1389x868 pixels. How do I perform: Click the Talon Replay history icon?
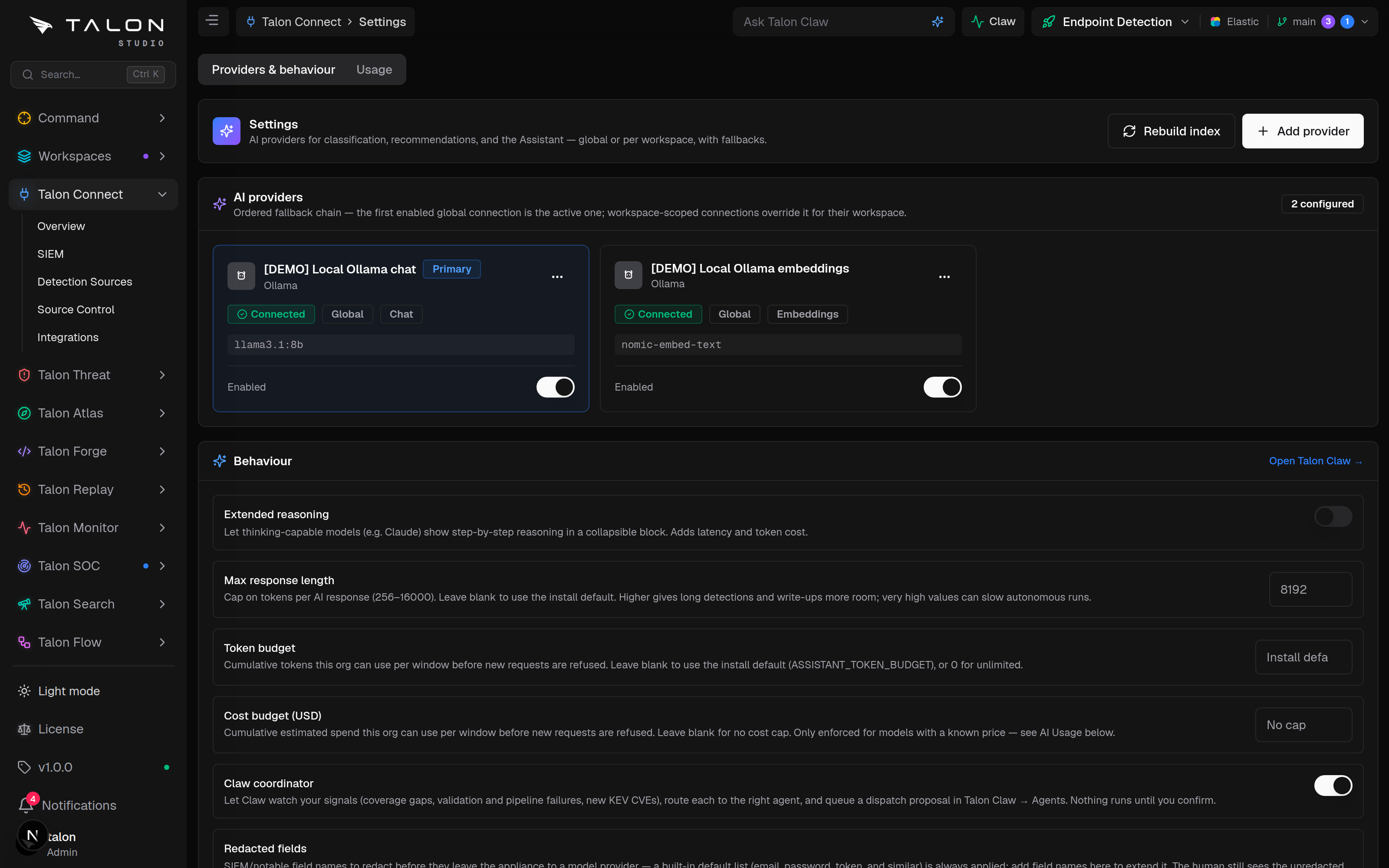24,490
